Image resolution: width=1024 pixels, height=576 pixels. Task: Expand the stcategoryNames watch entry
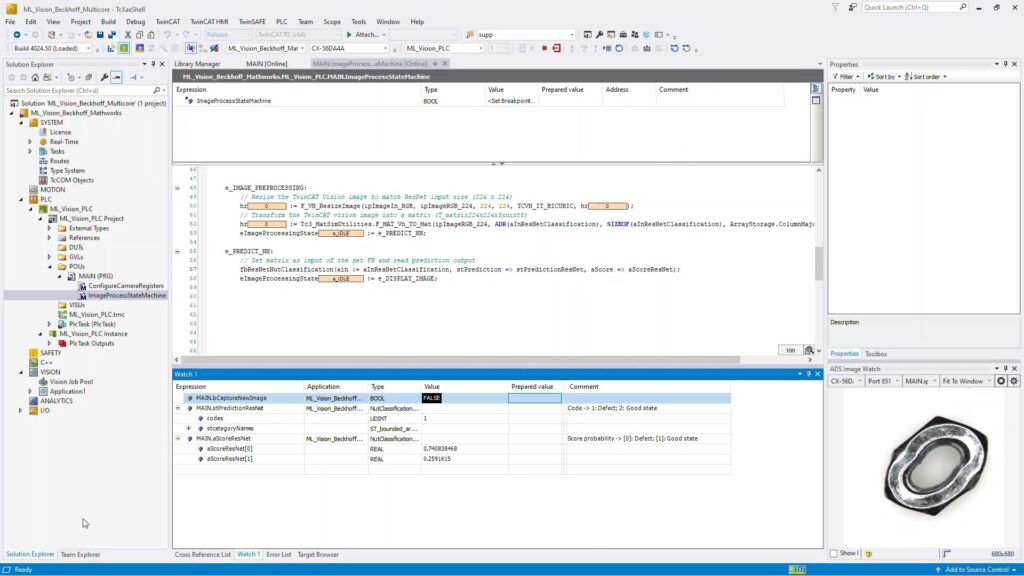tap(188, 428)
